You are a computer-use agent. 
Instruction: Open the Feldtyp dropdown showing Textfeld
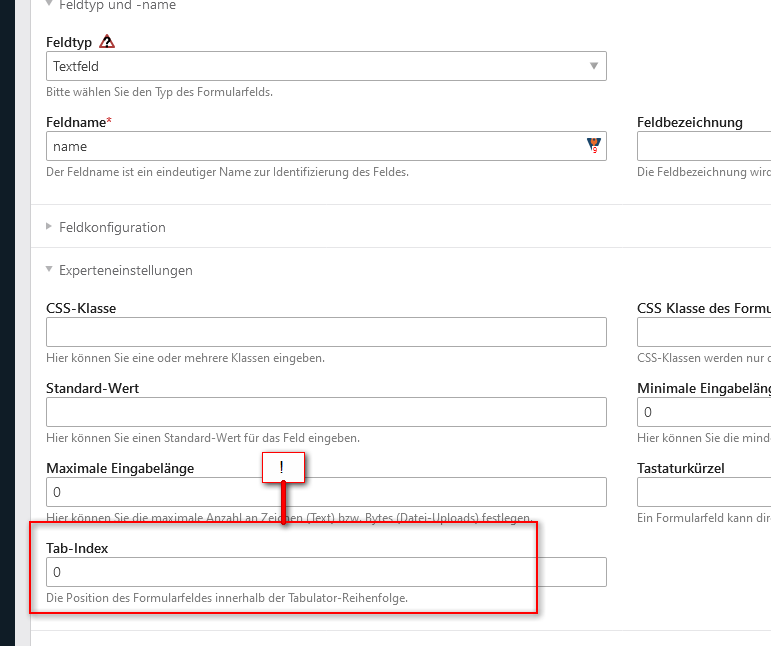click(x=326, y=66)
